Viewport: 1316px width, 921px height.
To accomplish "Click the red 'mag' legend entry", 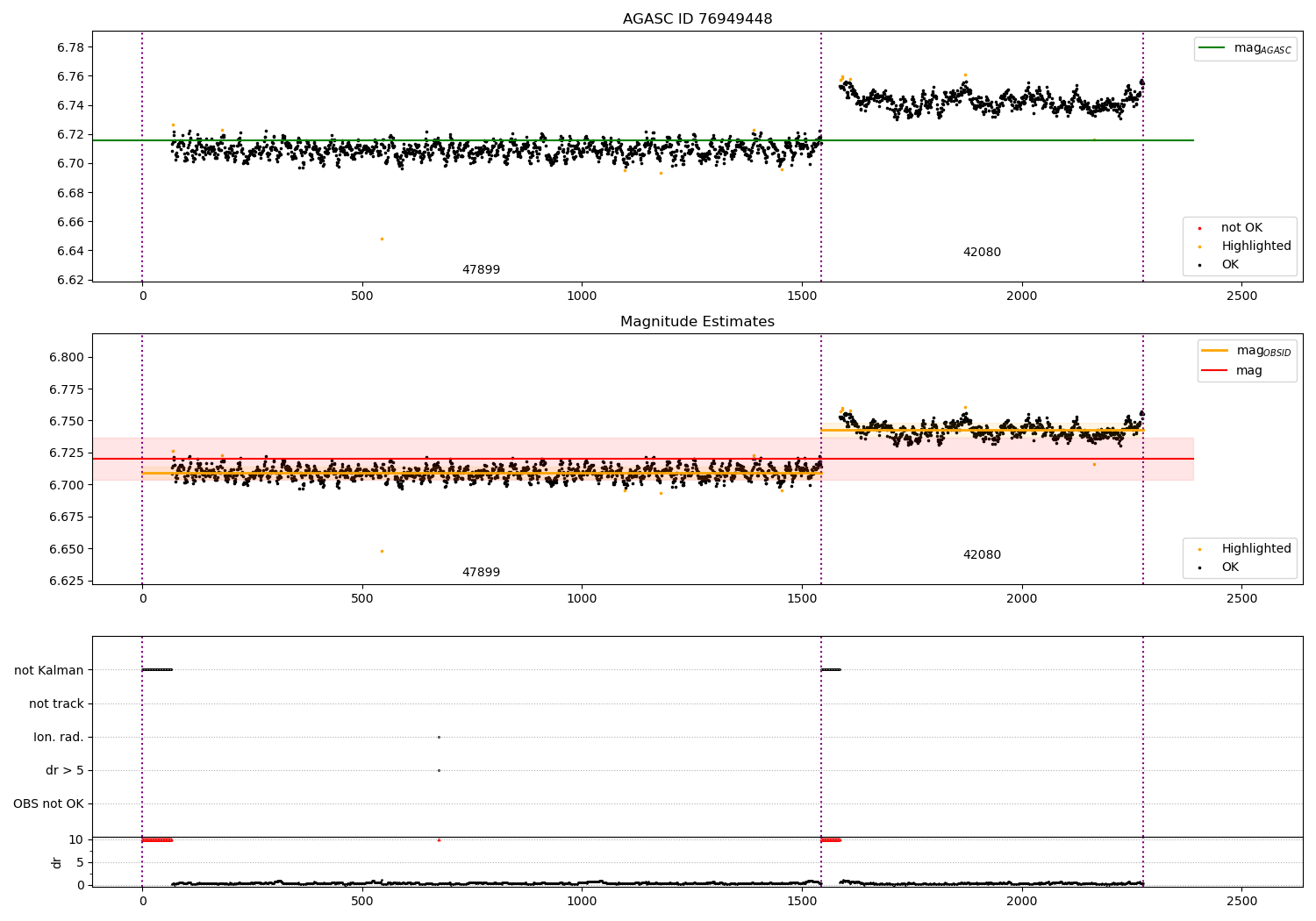I will tap(1233, 371).
